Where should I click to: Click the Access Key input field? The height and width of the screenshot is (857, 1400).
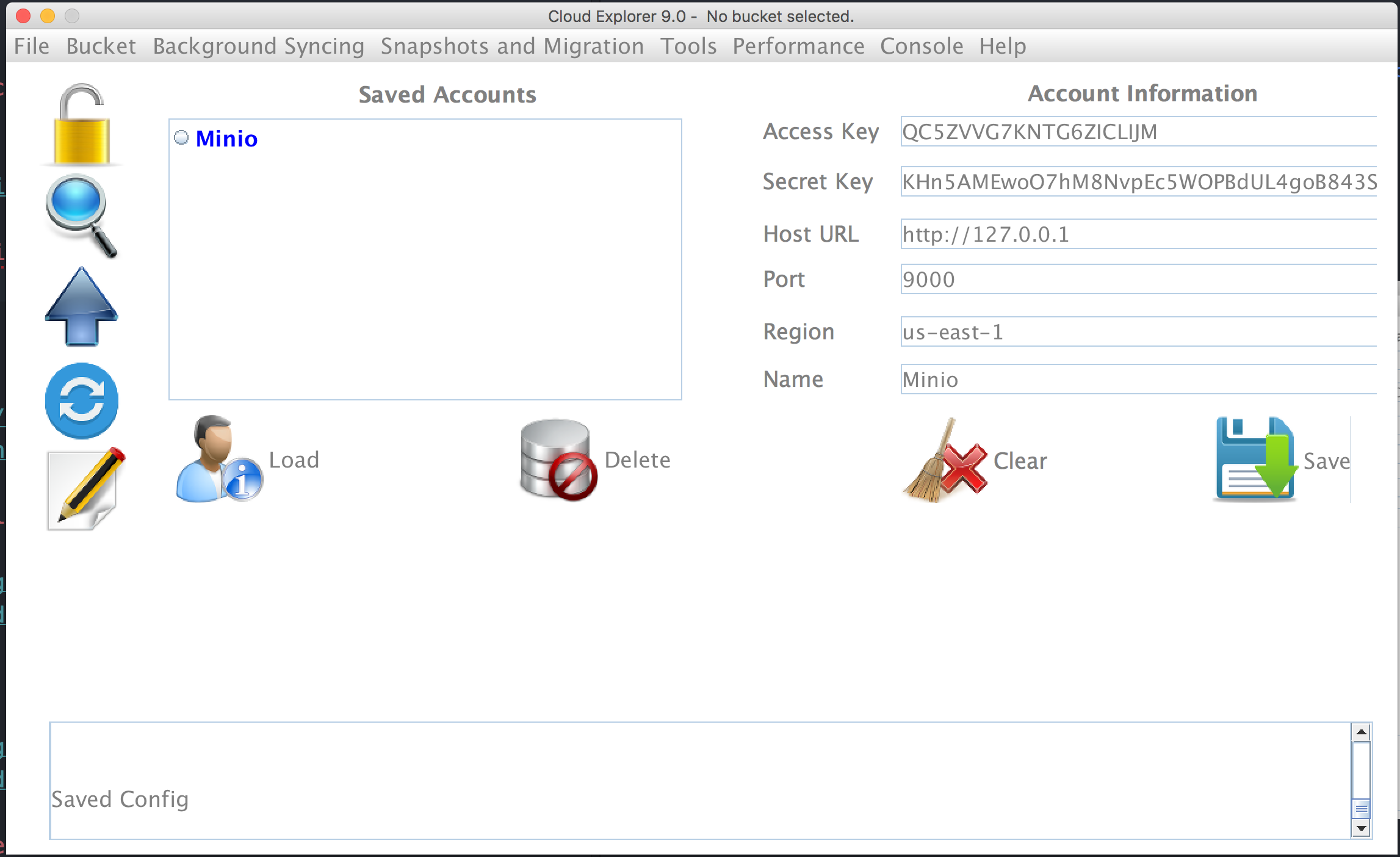pos(1138,132)
